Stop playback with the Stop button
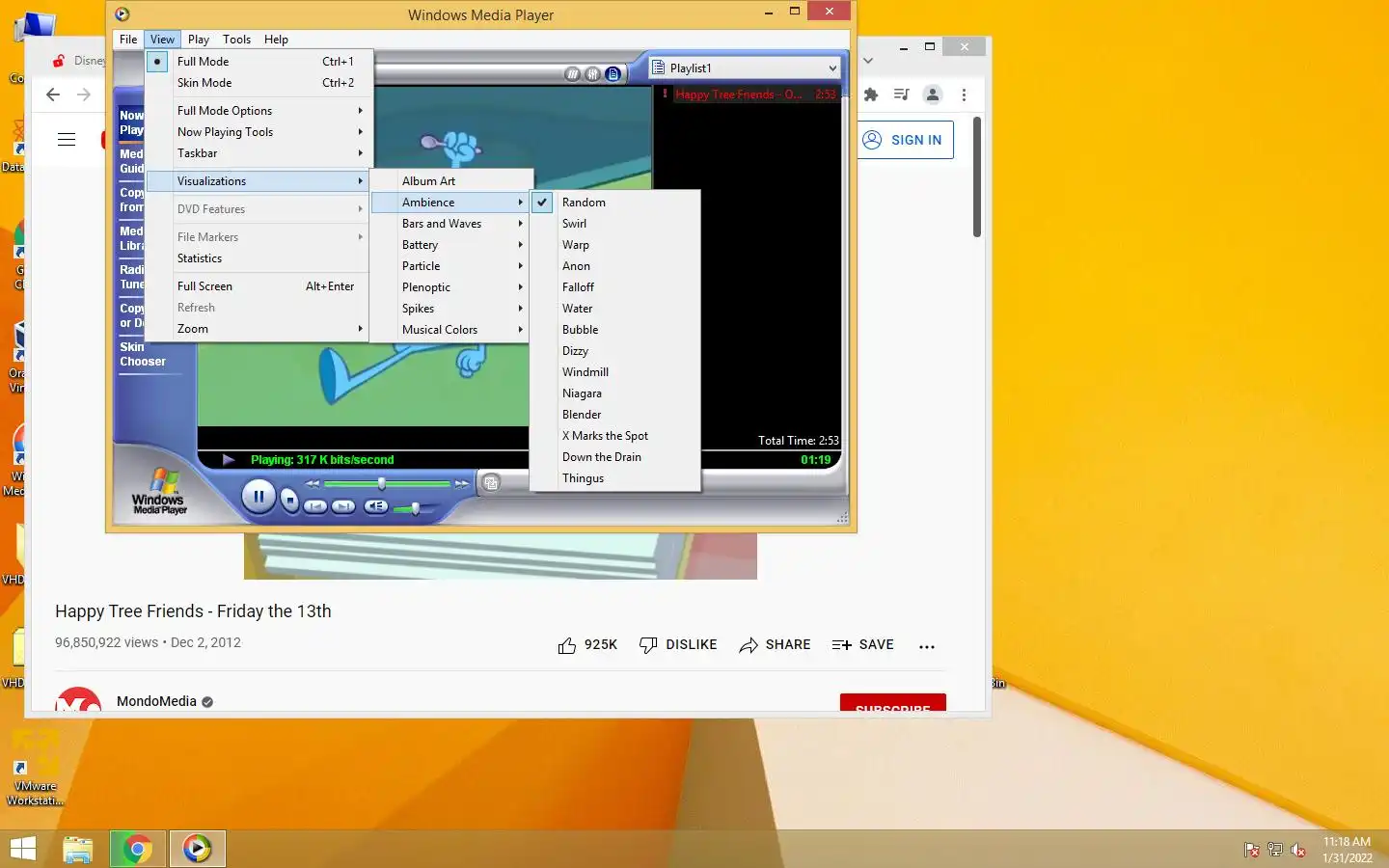1389x868 pixels. click(289, 501)
